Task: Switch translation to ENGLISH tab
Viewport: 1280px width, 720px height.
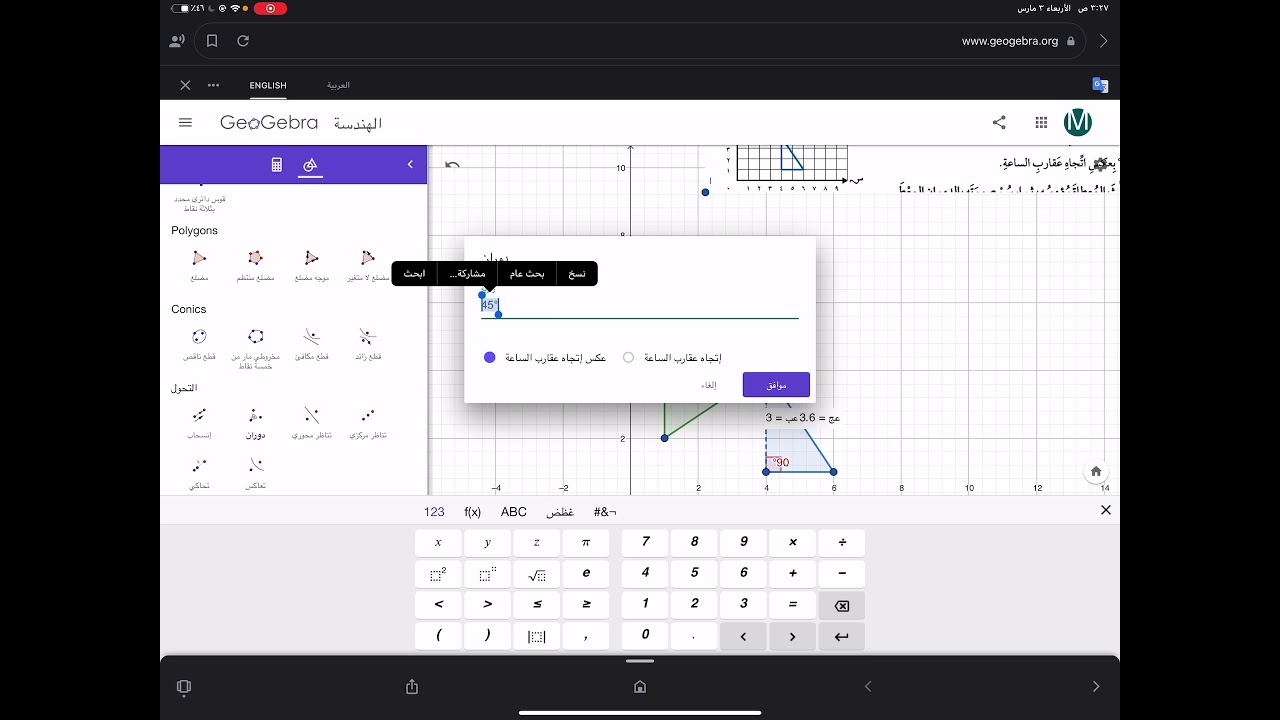Action: (x=268, y=85)
